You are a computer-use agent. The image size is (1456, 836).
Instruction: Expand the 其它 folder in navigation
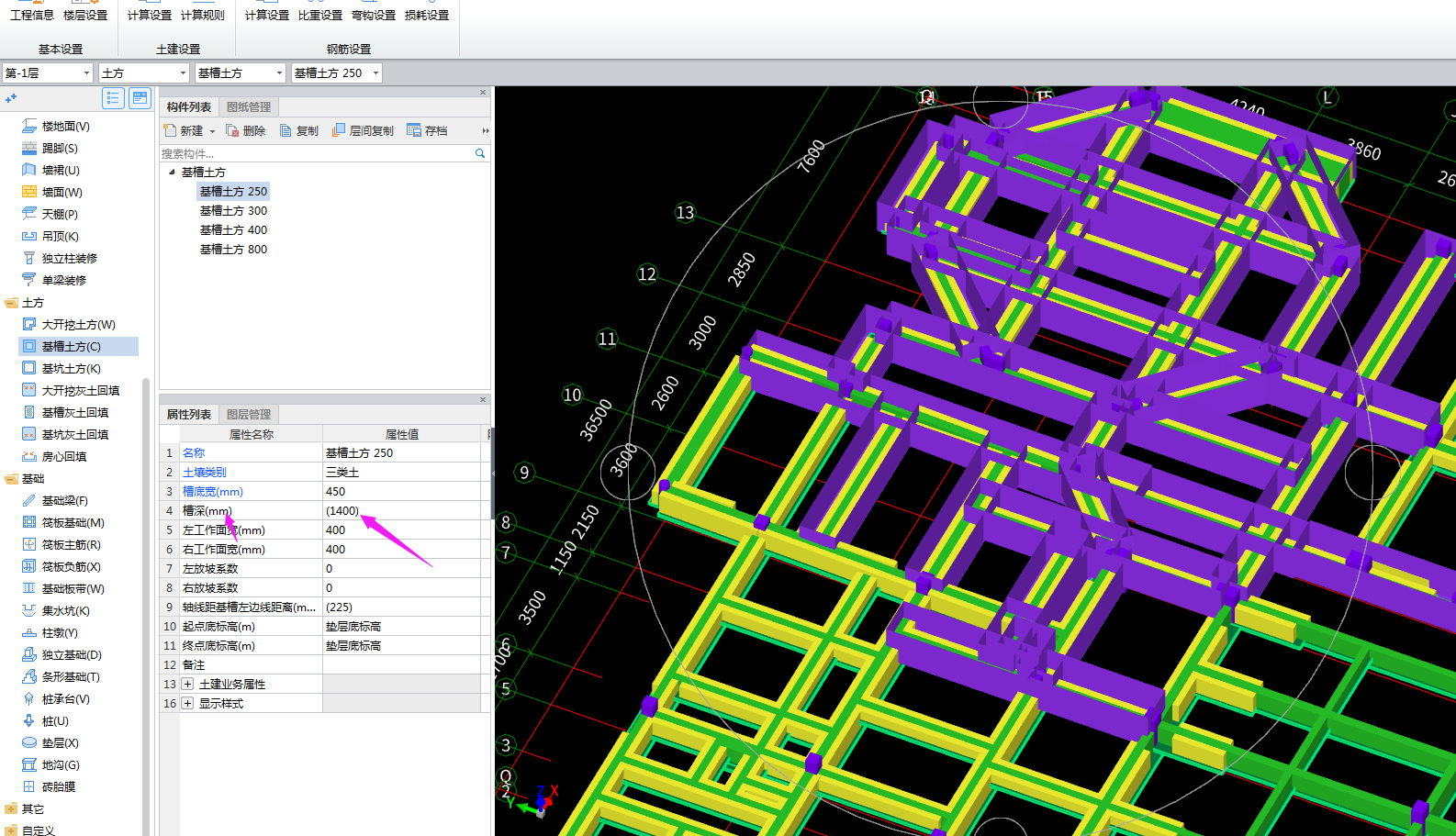(11, 809)
